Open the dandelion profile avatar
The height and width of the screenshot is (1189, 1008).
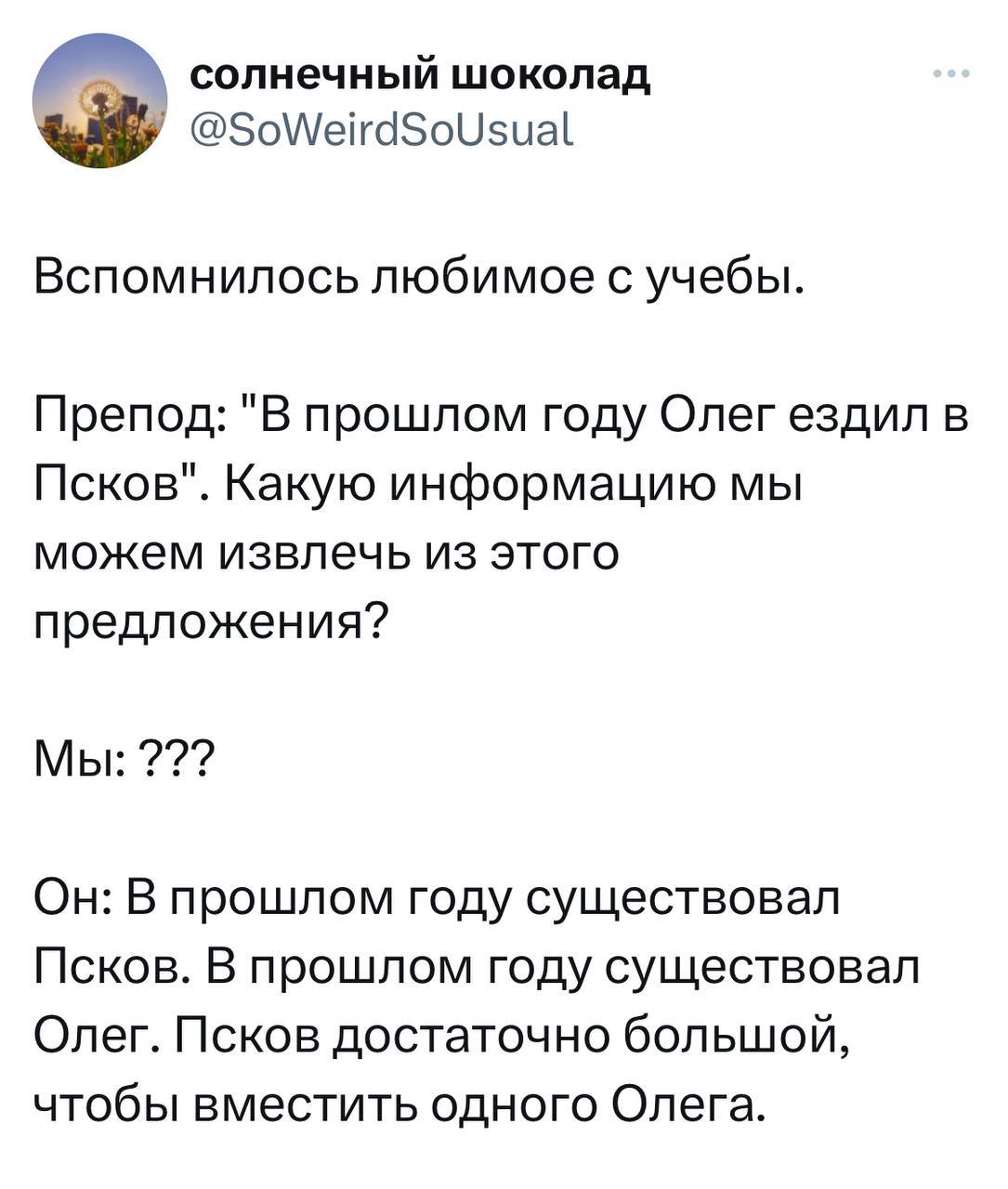point(100,100)
